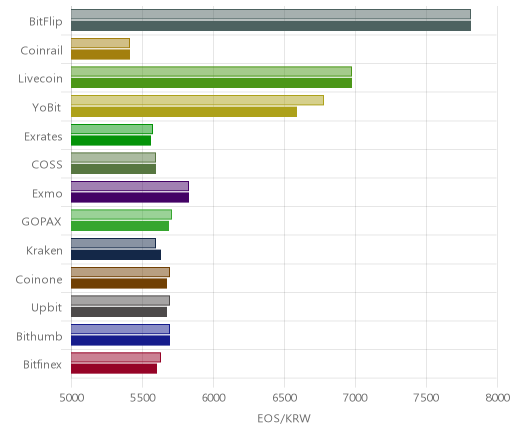Image resolution: width=512 pixels, height=436 pixels.
Task: Select the light yellow YoBit bar
Action: tap(197, 100)
